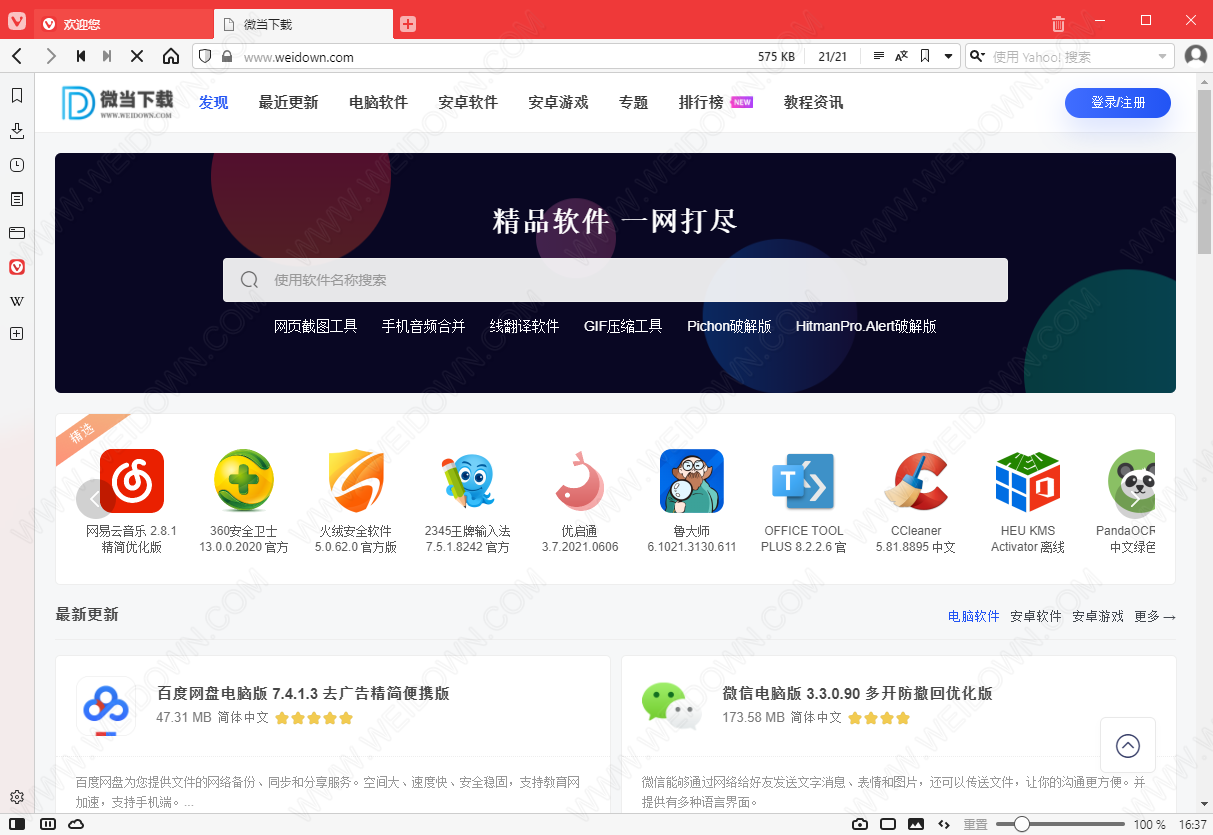
Task: Open a new tab with plus button
Action: (x=408, y=24)
